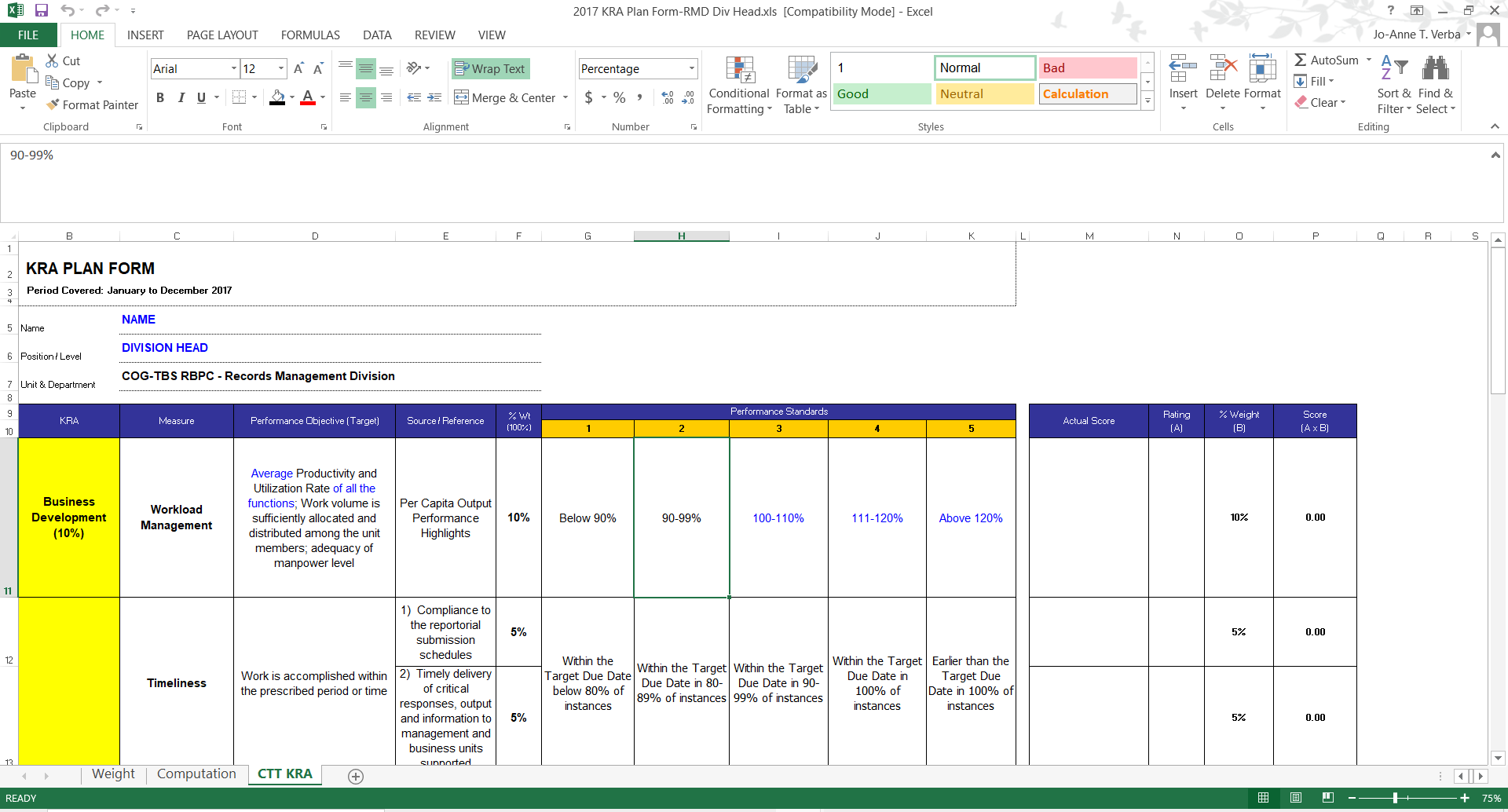
Task: Click Decrease Indent icon
Action: click(x=414, y=97)
